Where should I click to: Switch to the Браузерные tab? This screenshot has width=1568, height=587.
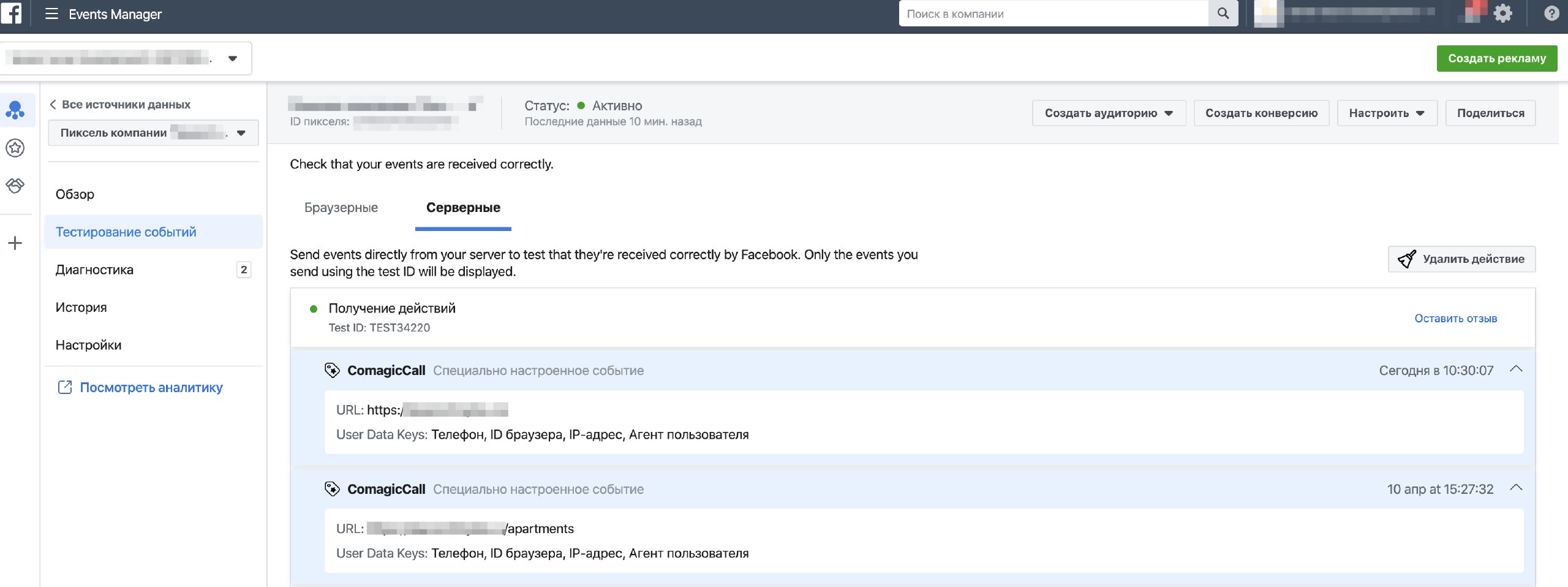point(341,208)
